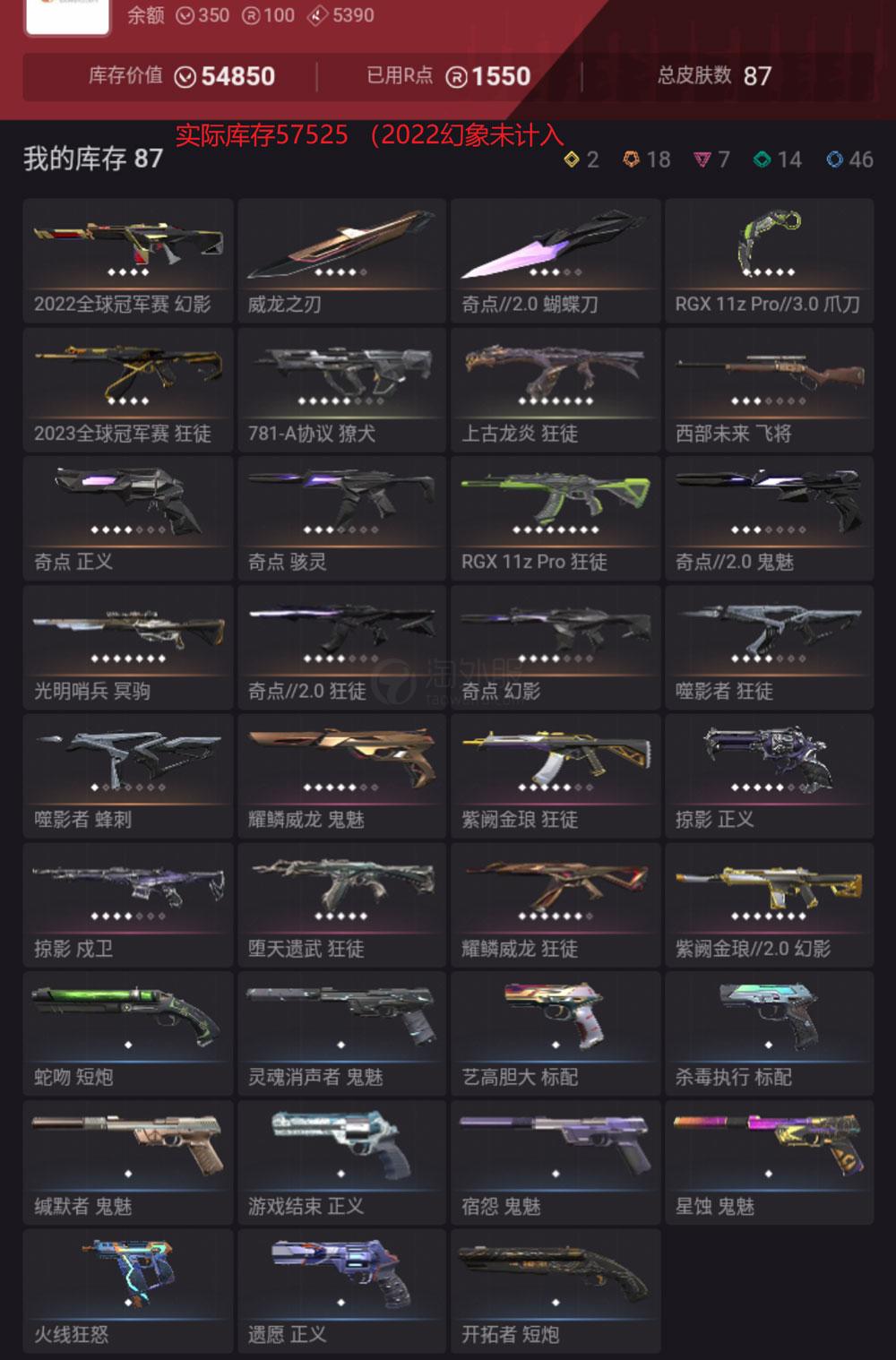The height and width of the screenshot is (1360, 896).
Task: Click the VP currency icon beside 54850
Action: (x=185, y=77)
